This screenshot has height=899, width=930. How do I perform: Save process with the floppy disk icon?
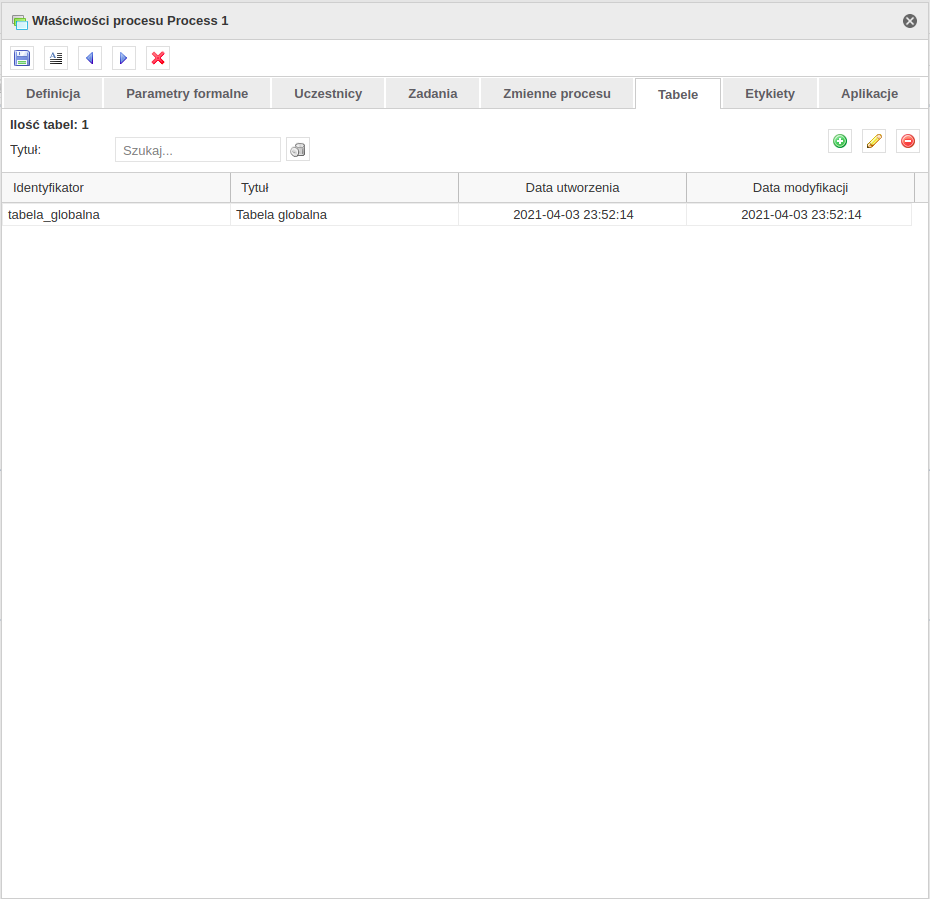click(x=22, y=58)
